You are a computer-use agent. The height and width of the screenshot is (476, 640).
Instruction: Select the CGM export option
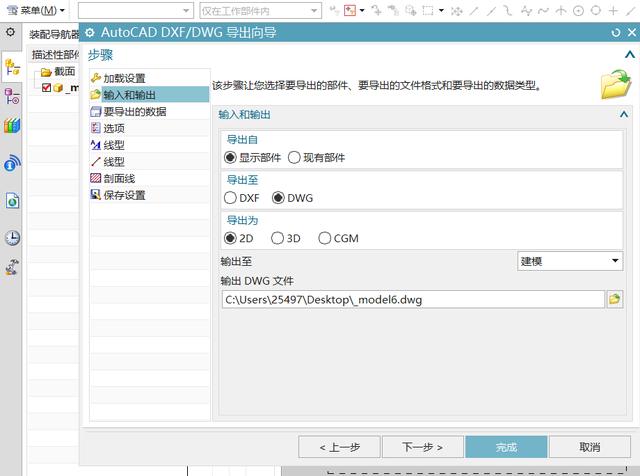pyautogui.click(x=338, y=238)
